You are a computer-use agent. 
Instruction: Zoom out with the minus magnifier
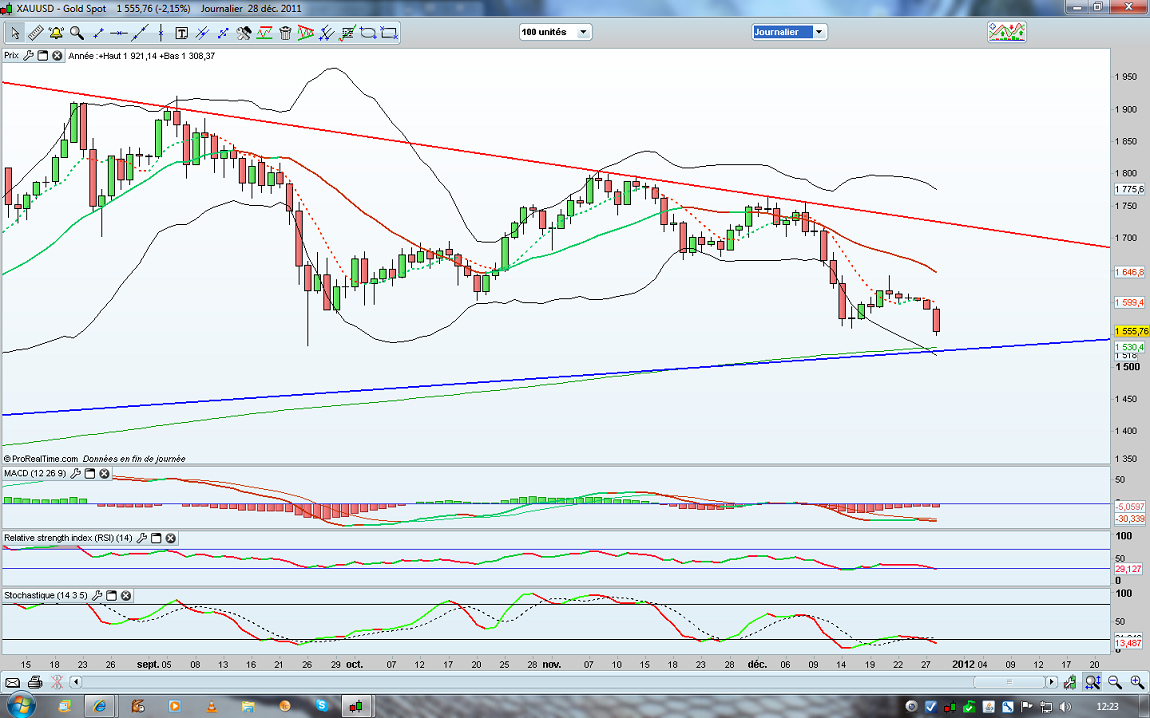pyautogui.click(x=1115, y=683)
